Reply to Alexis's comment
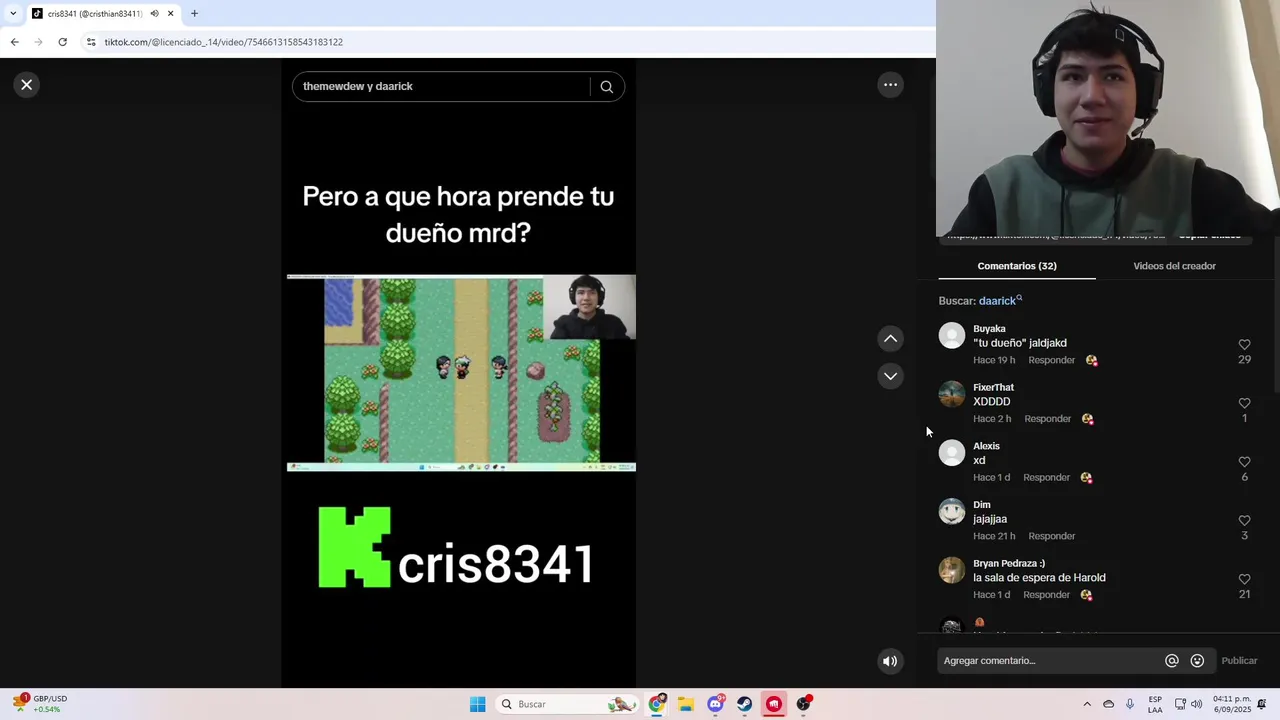This screenshot has height=720, width=1280. coord(1046,478)
